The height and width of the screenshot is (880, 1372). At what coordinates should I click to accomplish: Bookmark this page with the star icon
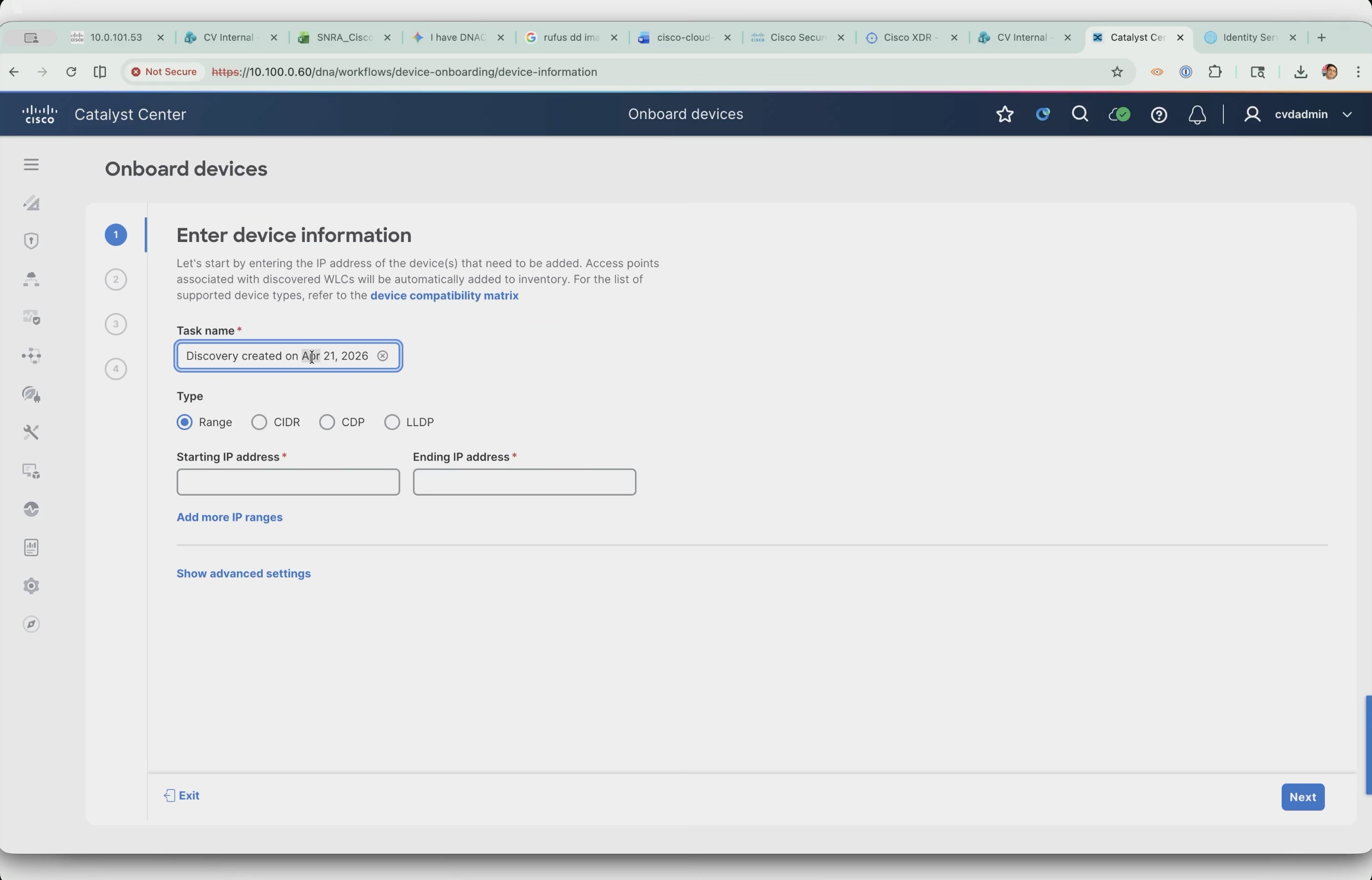click(1117, 72)
